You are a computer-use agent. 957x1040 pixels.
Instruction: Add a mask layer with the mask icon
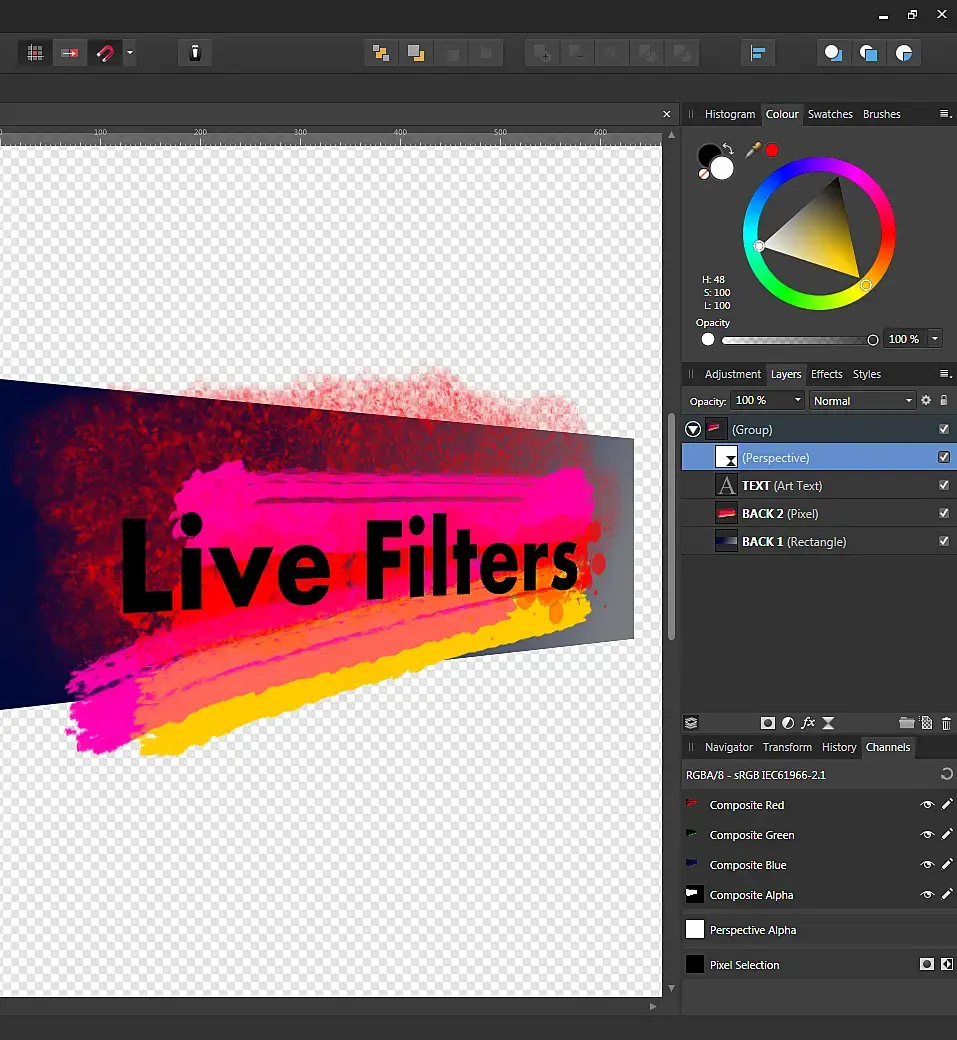[x=768, y=723]
